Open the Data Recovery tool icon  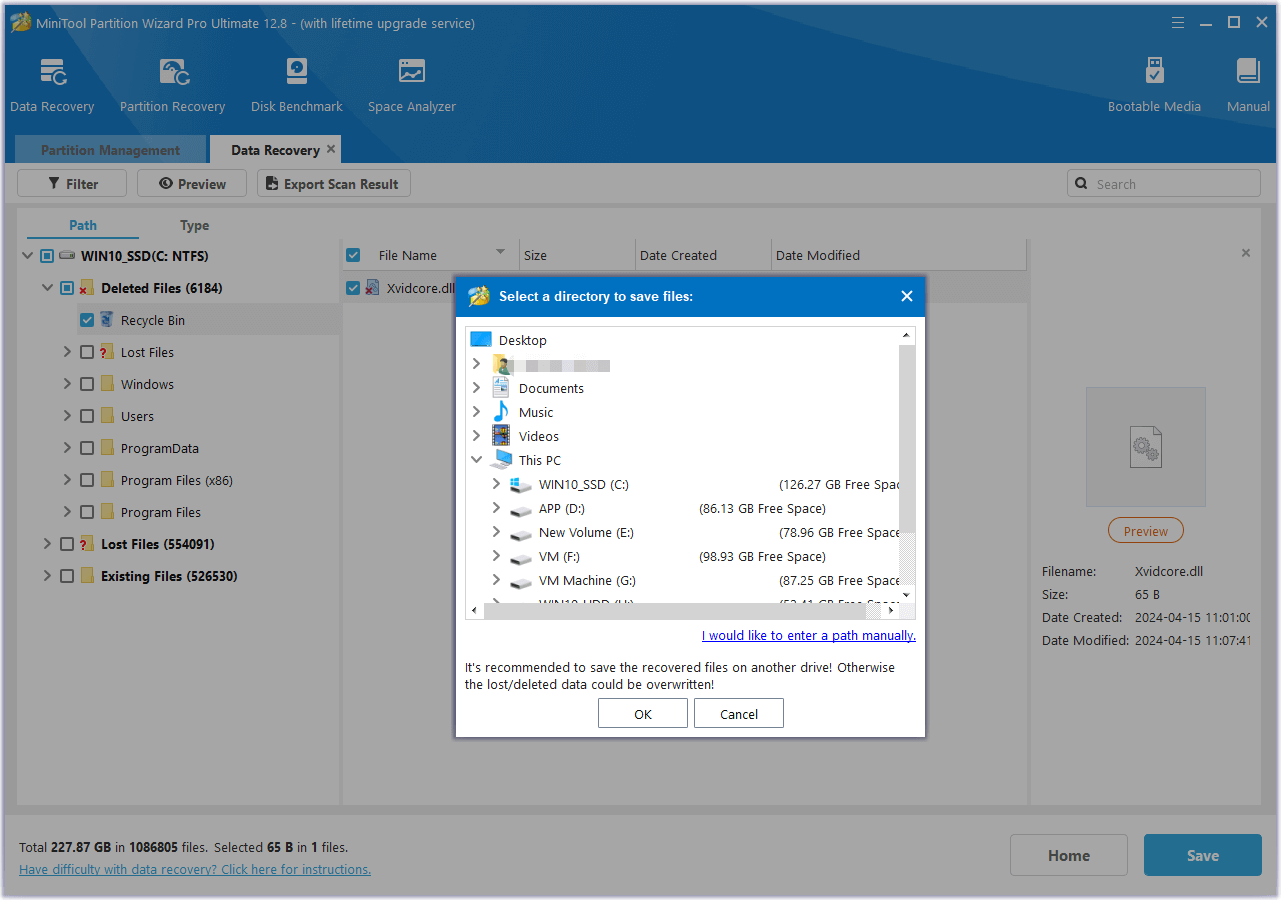point(52,73)
